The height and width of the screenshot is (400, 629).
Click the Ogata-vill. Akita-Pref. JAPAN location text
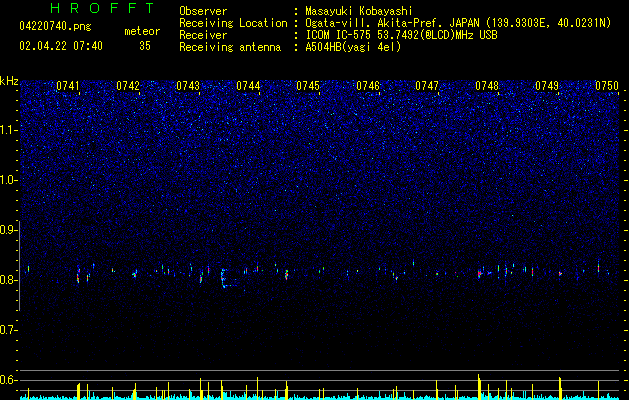point(392,23)
